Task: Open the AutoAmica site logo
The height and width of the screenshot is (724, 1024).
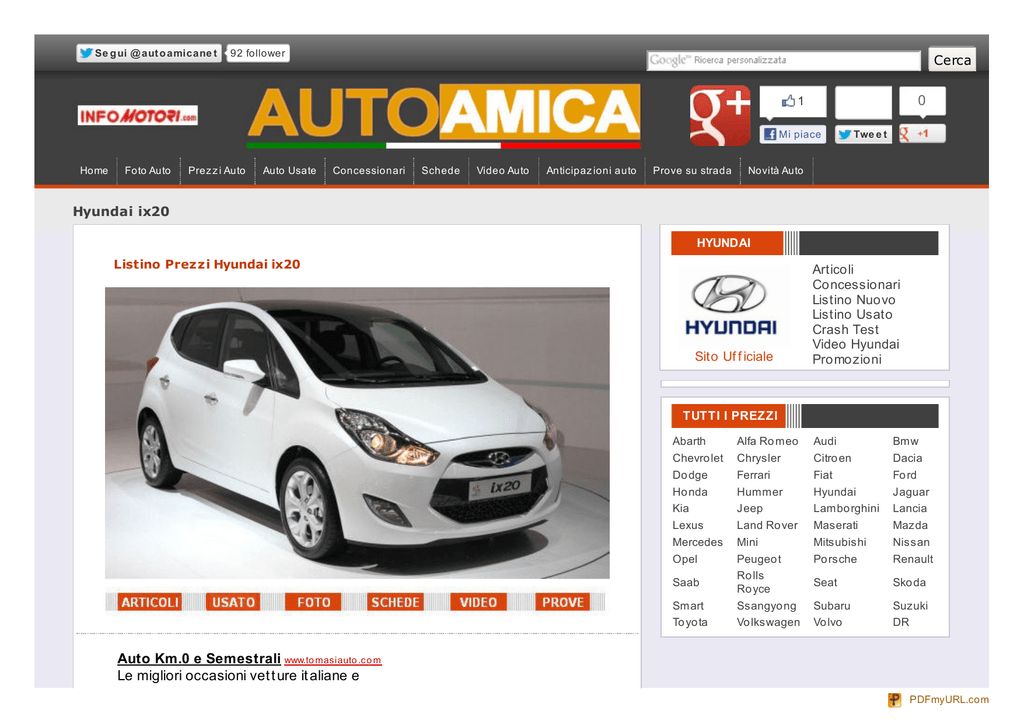Action: 444,116
